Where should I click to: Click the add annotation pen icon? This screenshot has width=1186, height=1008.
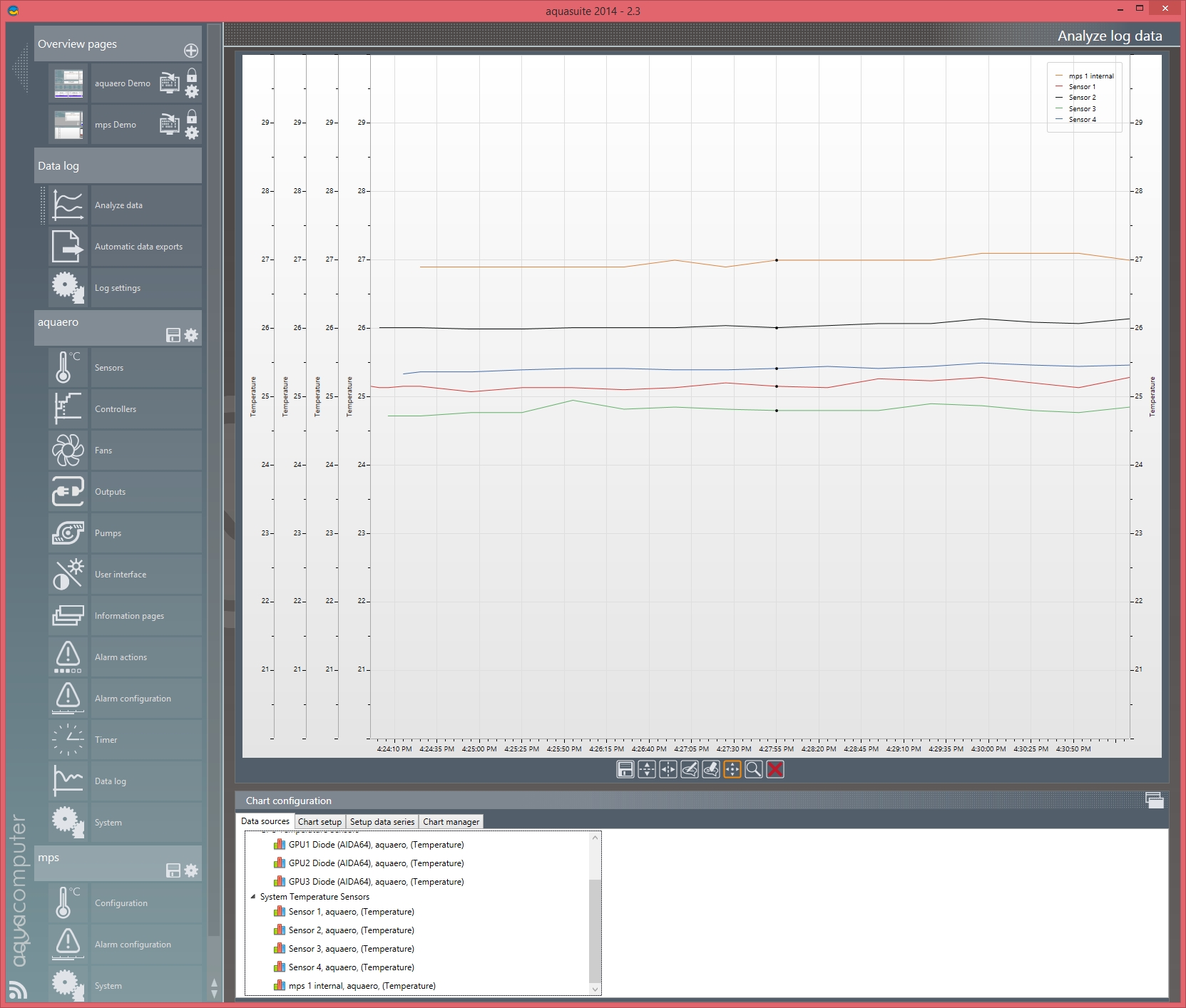[689, 769]
